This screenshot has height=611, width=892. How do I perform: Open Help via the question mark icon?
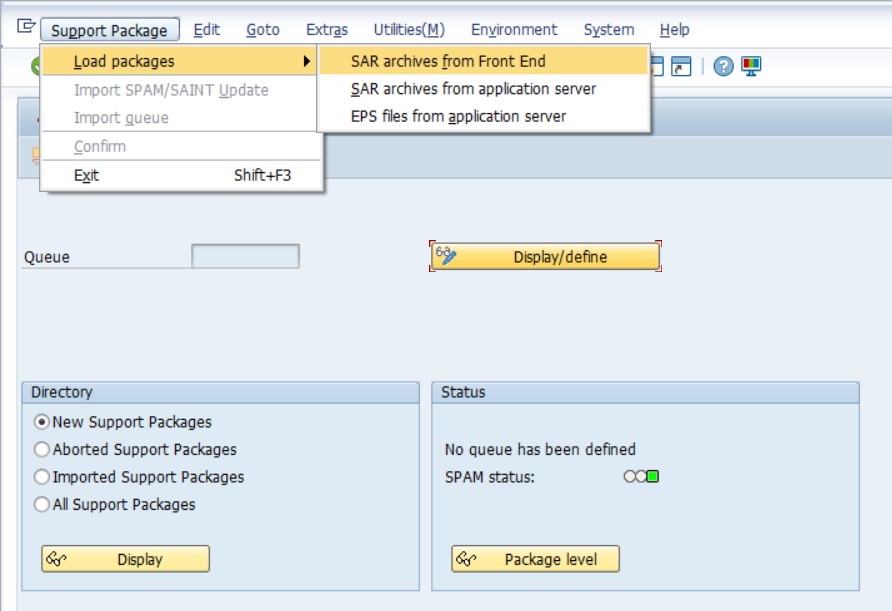click(x=723, y=66)
